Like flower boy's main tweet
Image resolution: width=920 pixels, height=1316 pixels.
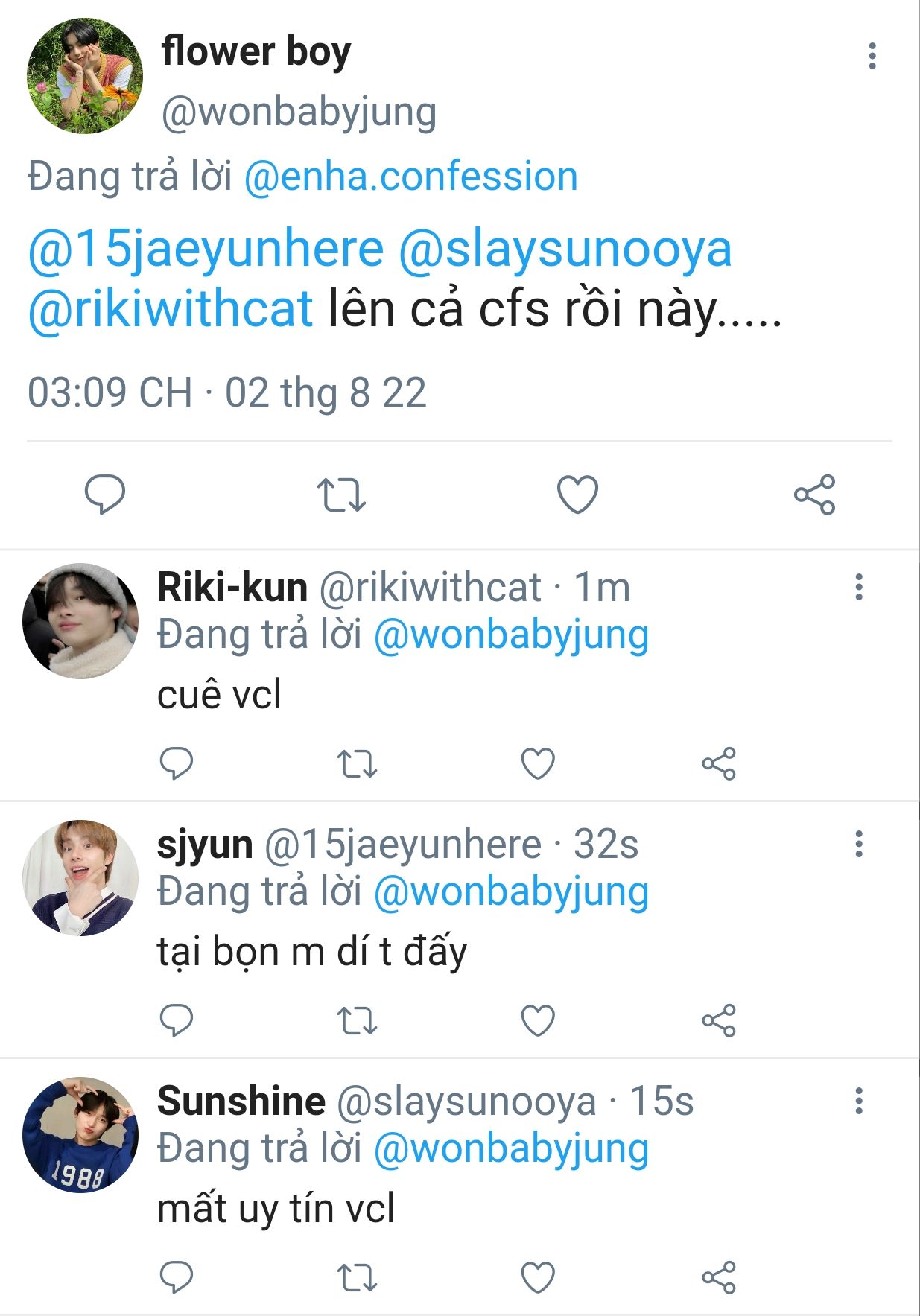coord(578,495)
